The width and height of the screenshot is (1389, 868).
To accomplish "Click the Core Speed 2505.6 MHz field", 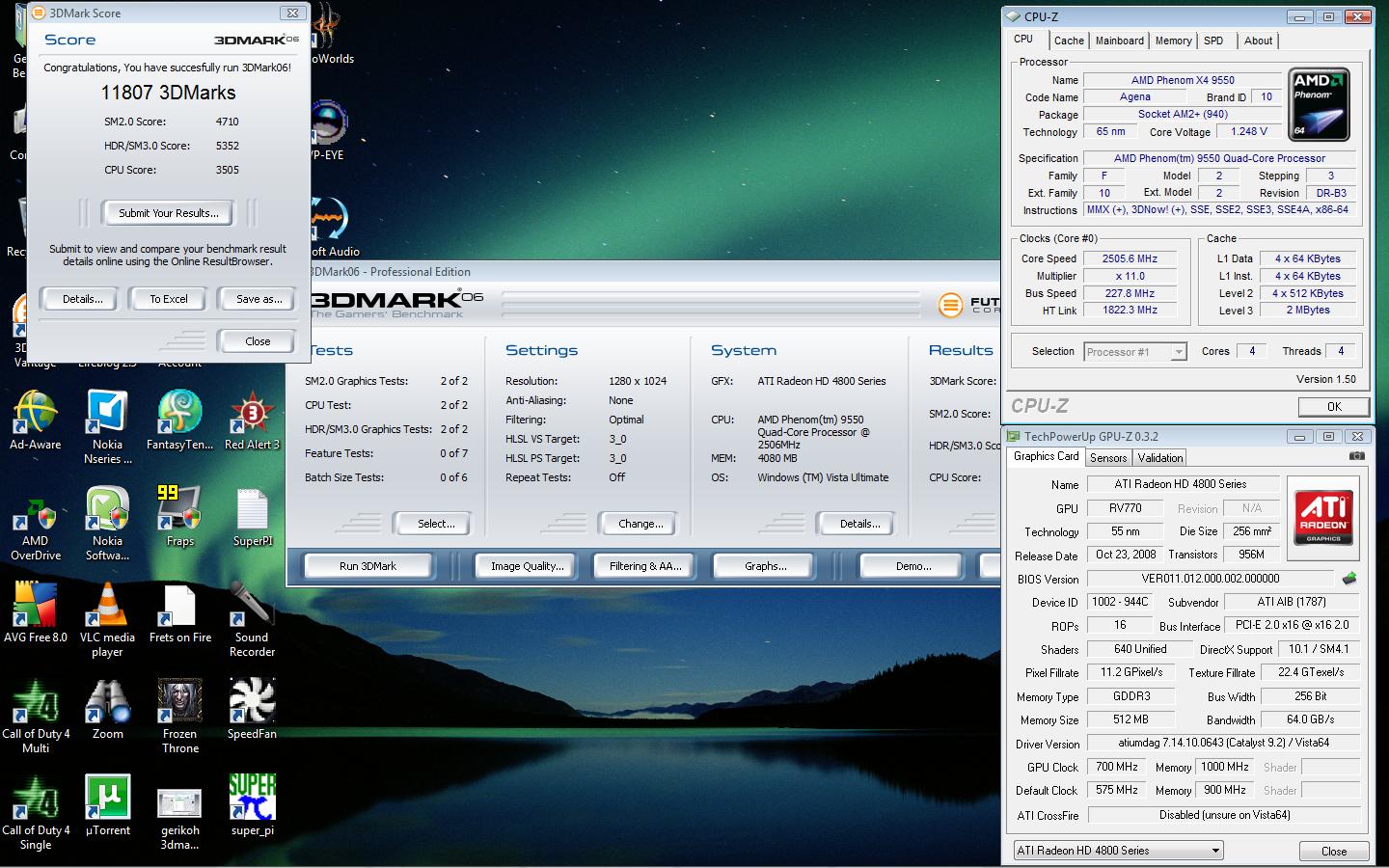I will 1130,258.
